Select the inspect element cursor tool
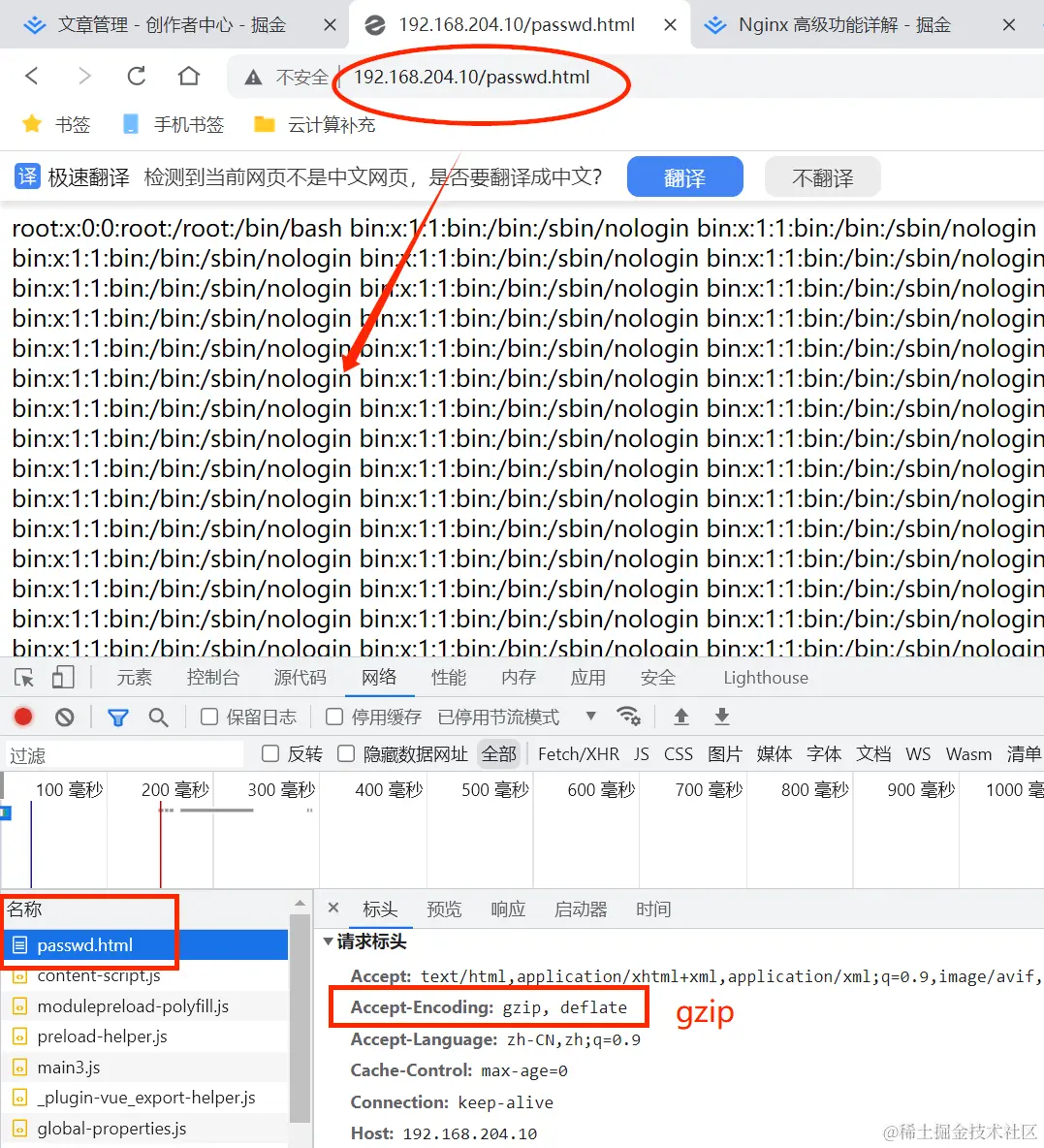 24,677
